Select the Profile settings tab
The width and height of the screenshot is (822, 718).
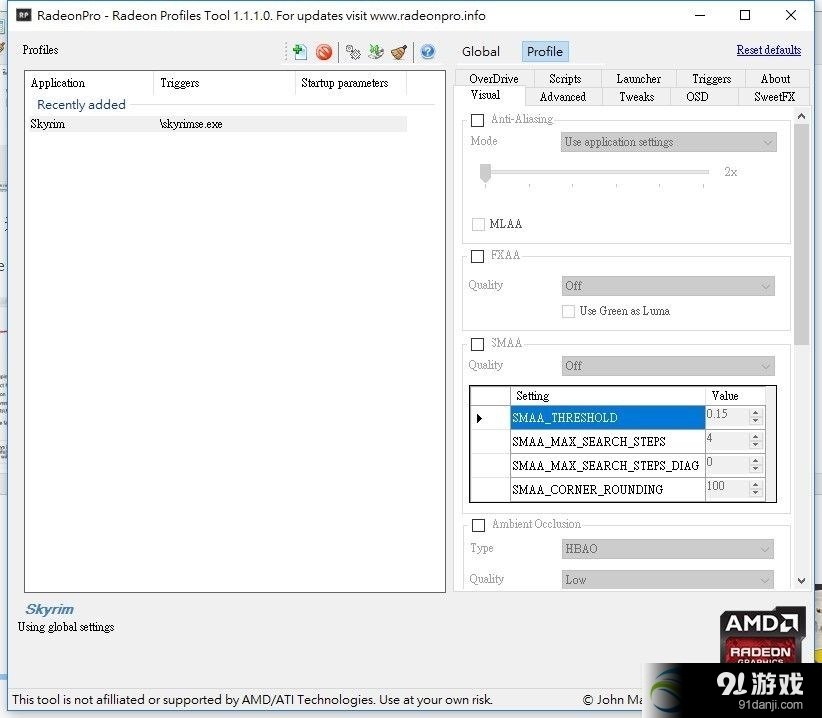[545, 51]
